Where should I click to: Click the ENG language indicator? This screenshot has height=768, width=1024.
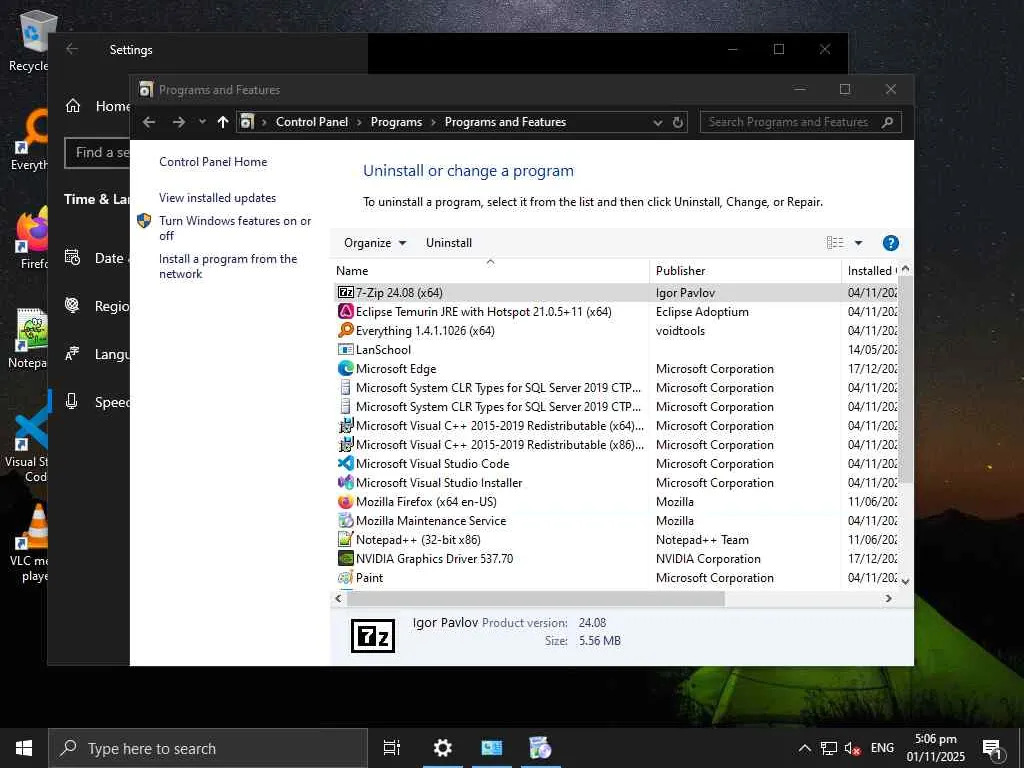pyautogui.click(x=882, y=748)
